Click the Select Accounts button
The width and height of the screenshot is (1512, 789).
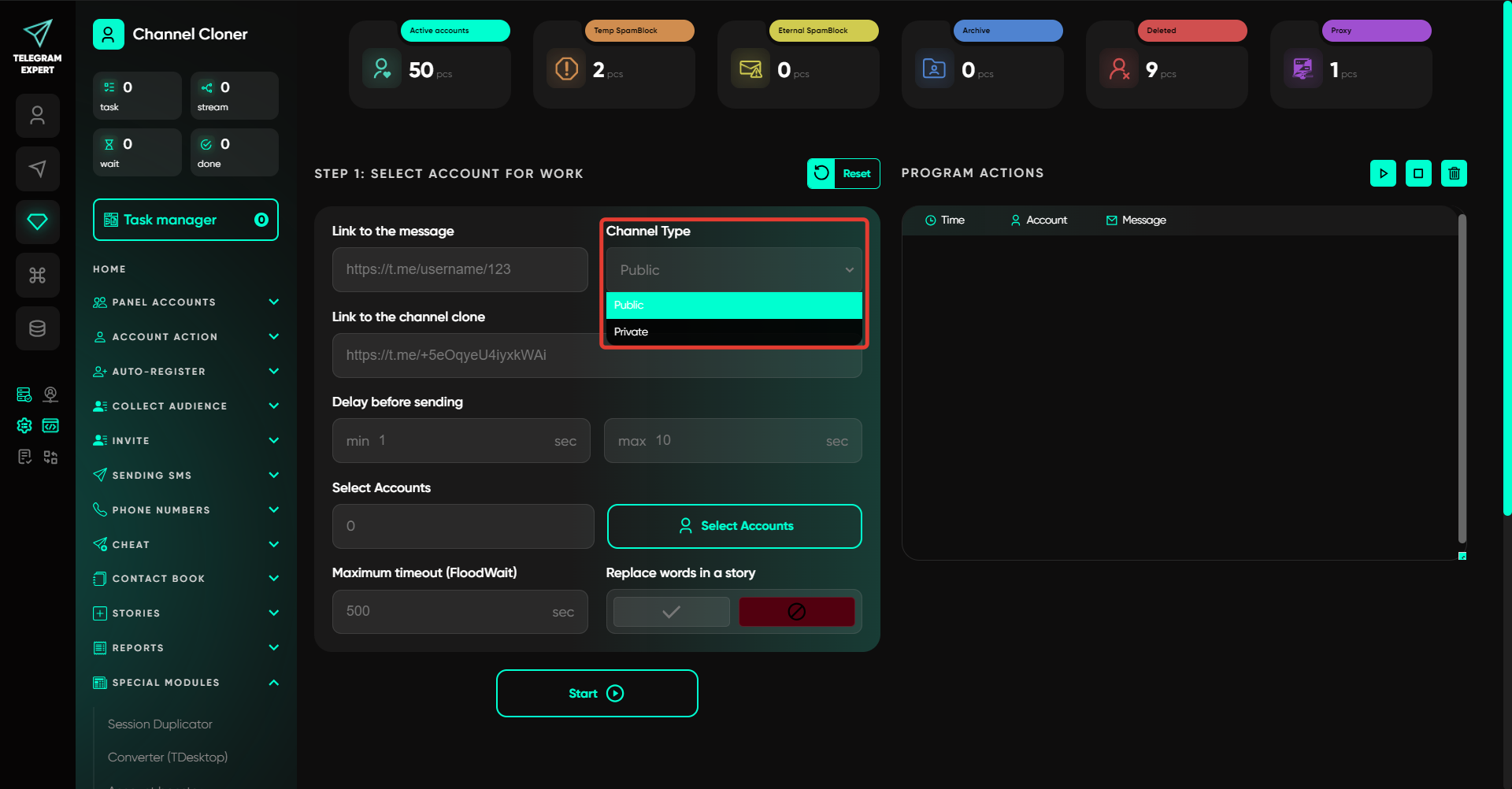click(x=734, y=526)
